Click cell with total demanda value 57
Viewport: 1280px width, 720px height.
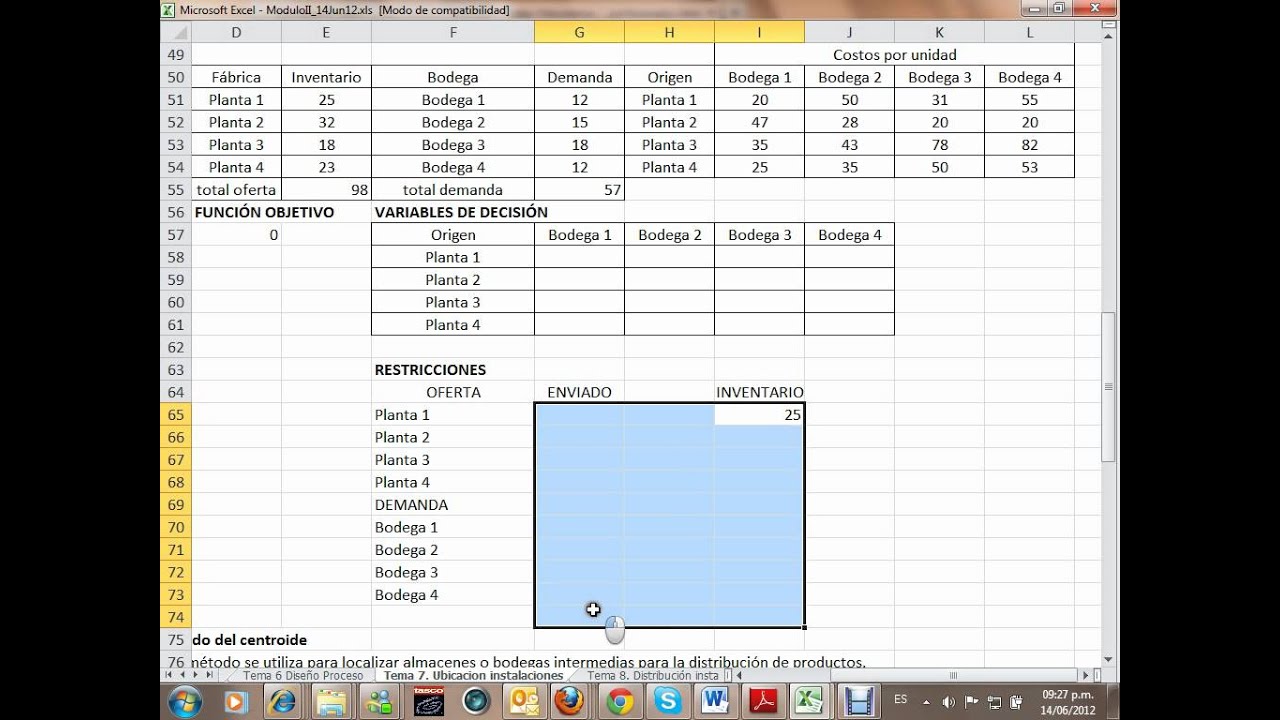click(x=579, y=190)
